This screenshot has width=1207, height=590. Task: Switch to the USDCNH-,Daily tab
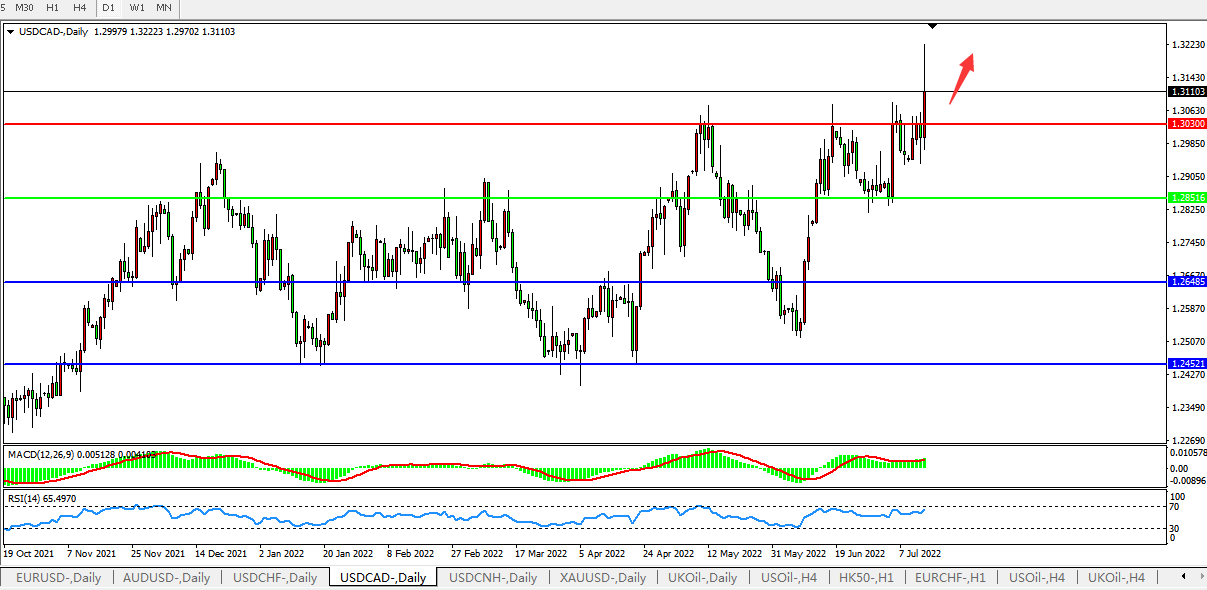(493, 578)
